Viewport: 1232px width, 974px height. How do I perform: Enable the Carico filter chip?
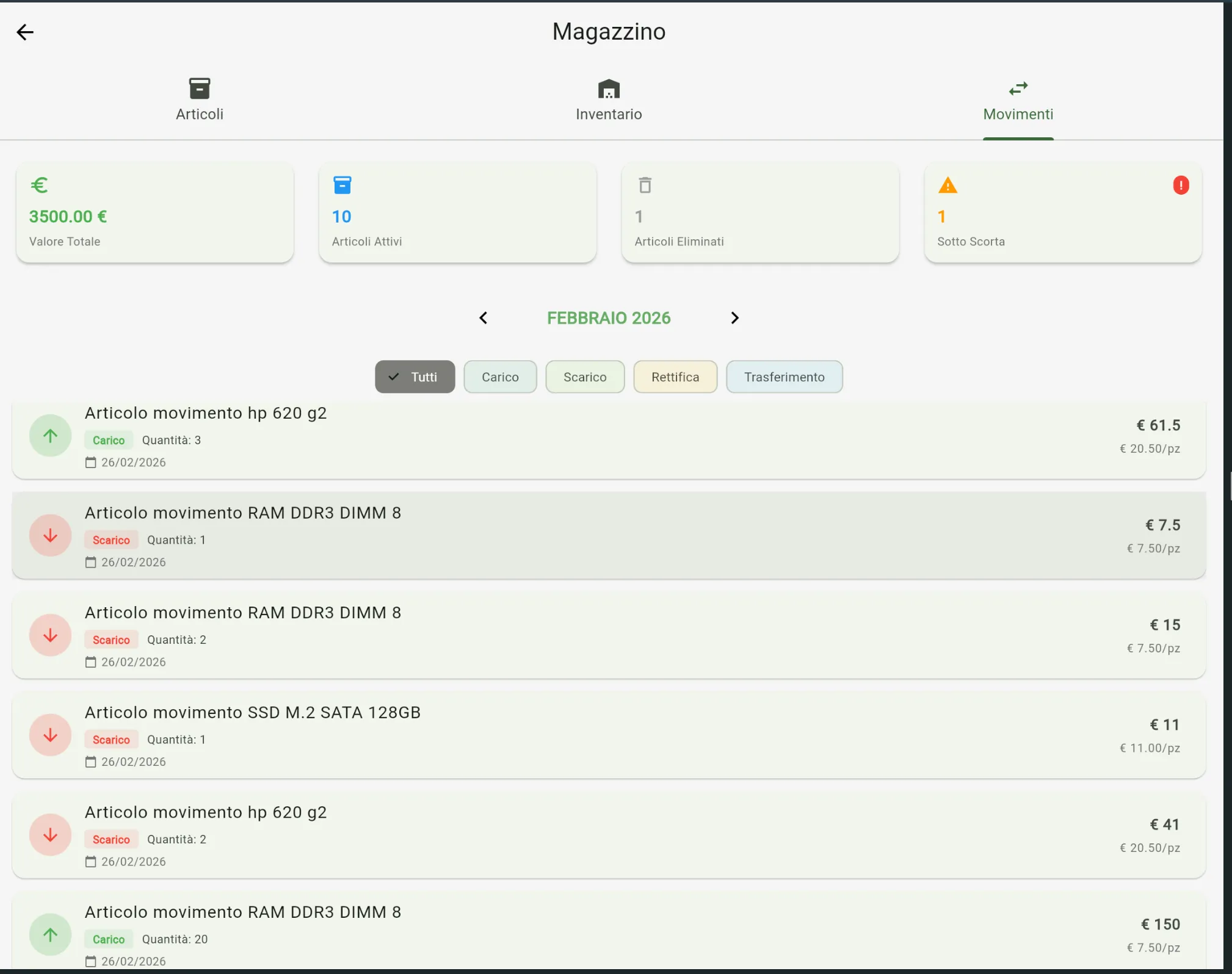500,377
